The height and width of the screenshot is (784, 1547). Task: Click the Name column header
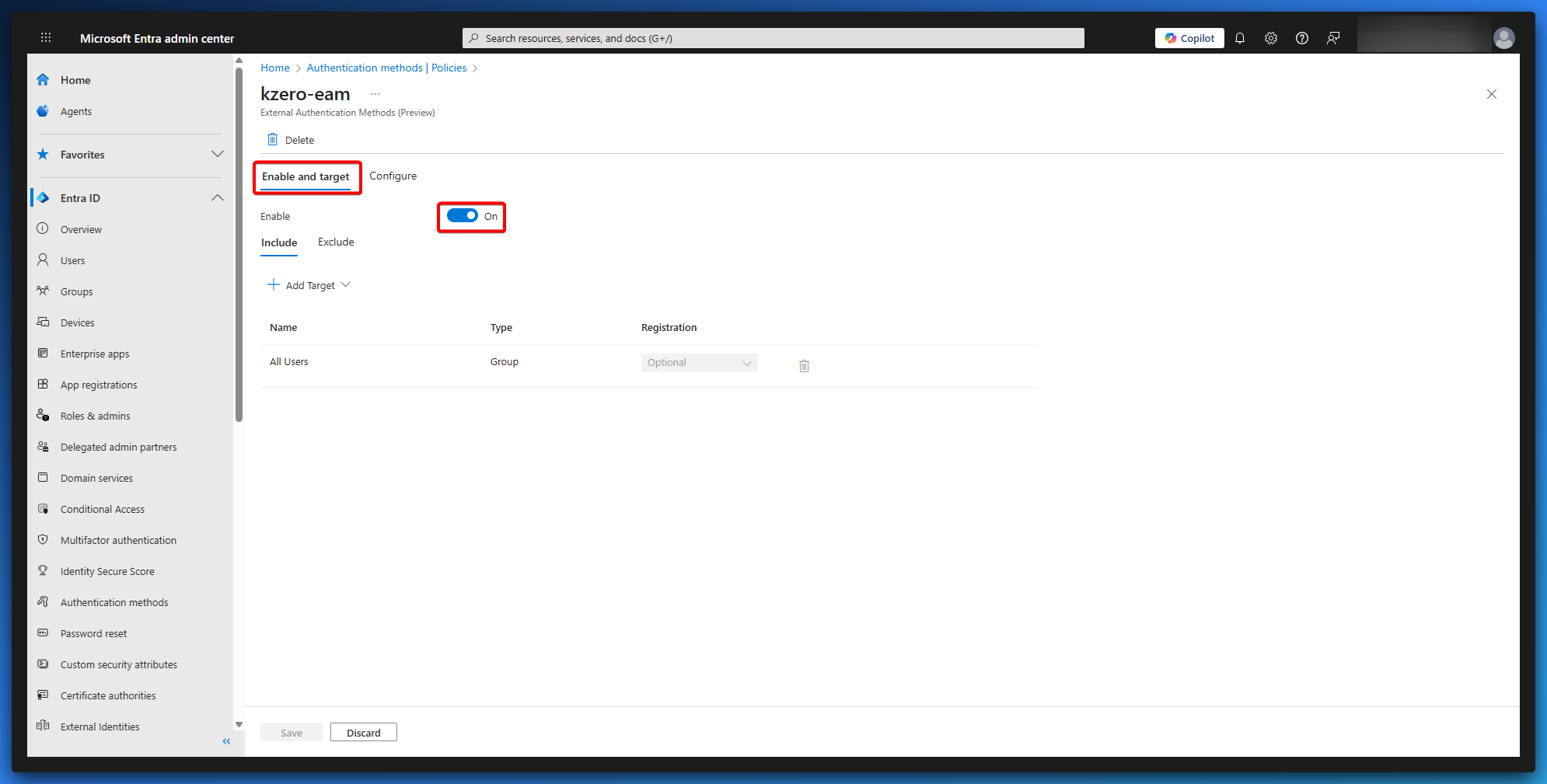tap(283, 328)
